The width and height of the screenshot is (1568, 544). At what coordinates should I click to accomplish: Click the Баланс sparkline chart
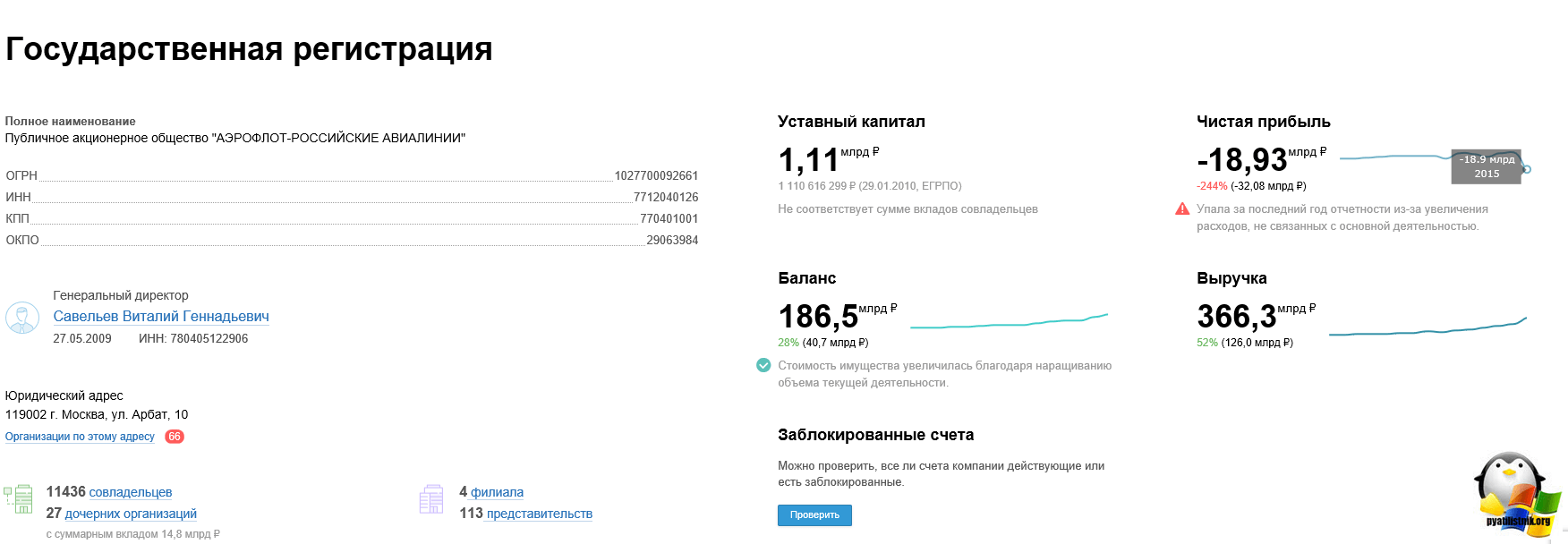click(1009, 321)
